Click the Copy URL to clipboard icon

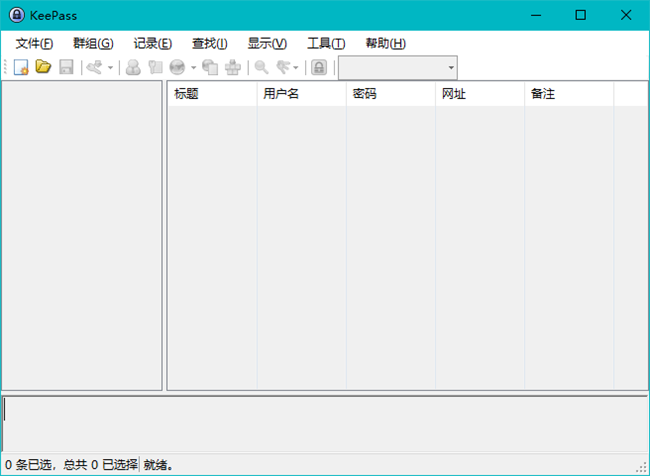click(210, 67)
